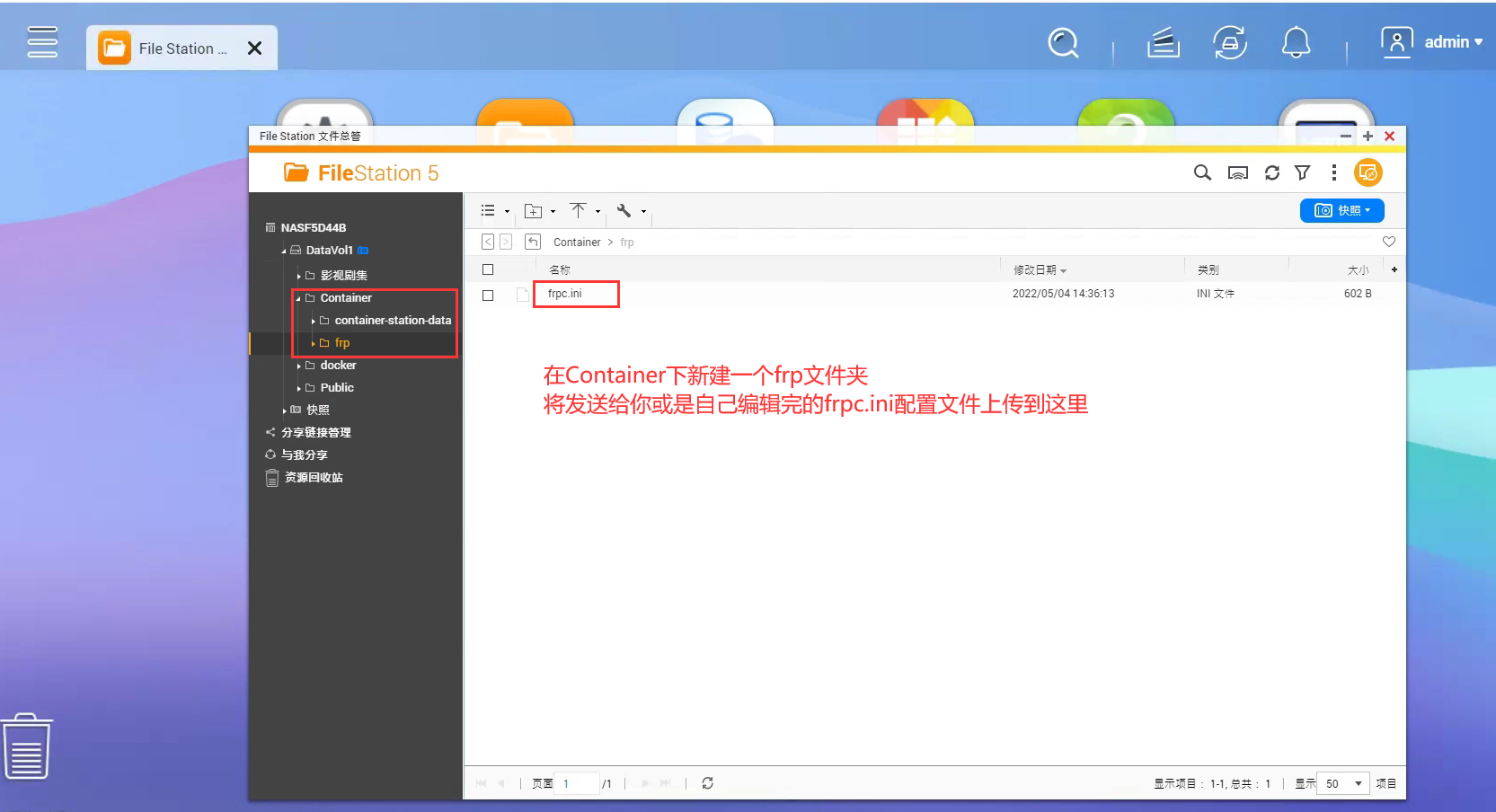
Task: Expand the admin account dropdown
Action: pyautogui.click(x=1478, y=42)
